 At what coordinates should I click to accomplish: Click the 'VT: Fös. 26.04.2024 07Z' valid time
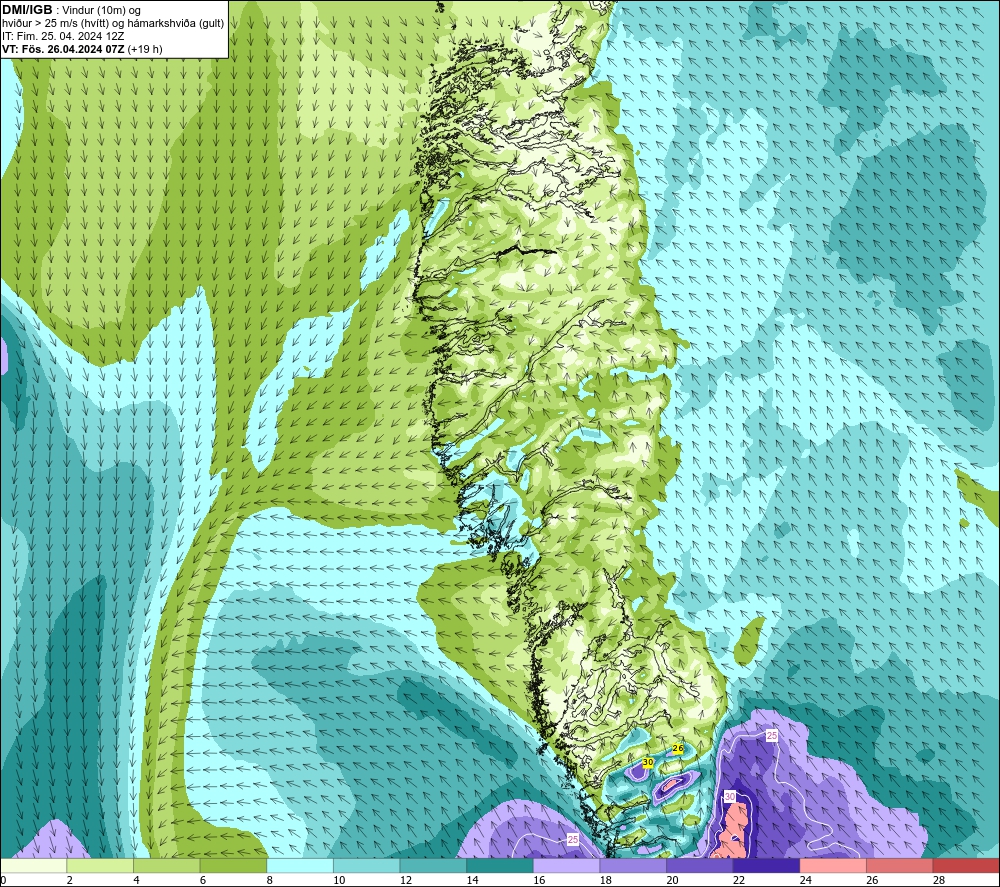(x=63, y=49)
